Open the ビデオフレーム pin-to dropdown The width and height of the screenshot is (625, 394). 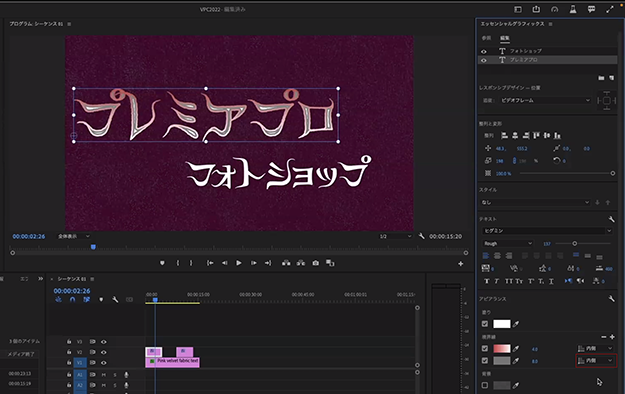[x=545, y=100]
